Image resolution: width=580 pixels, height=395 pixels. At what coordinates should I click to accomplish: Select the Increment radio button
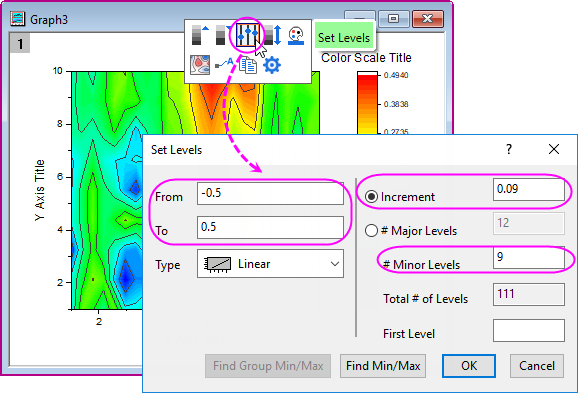tap(371, 197)
